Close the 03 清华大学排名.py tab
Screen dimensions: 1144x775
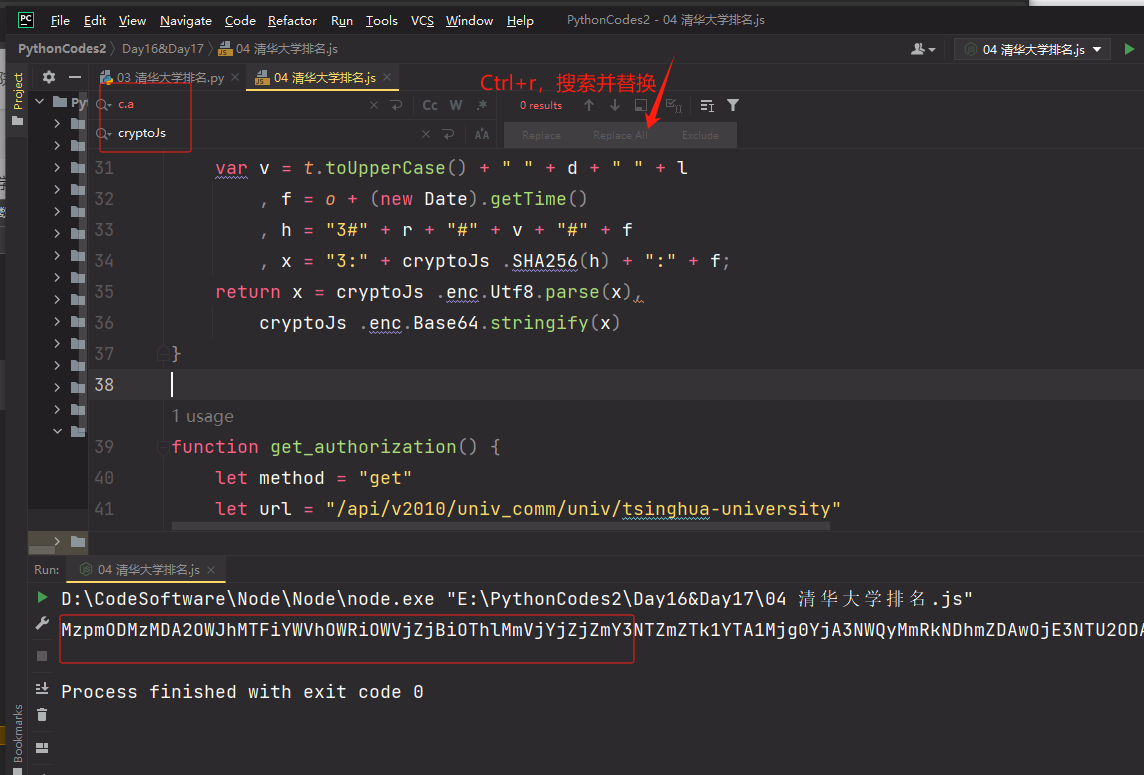pyautogui.click(x=235, y=77)
